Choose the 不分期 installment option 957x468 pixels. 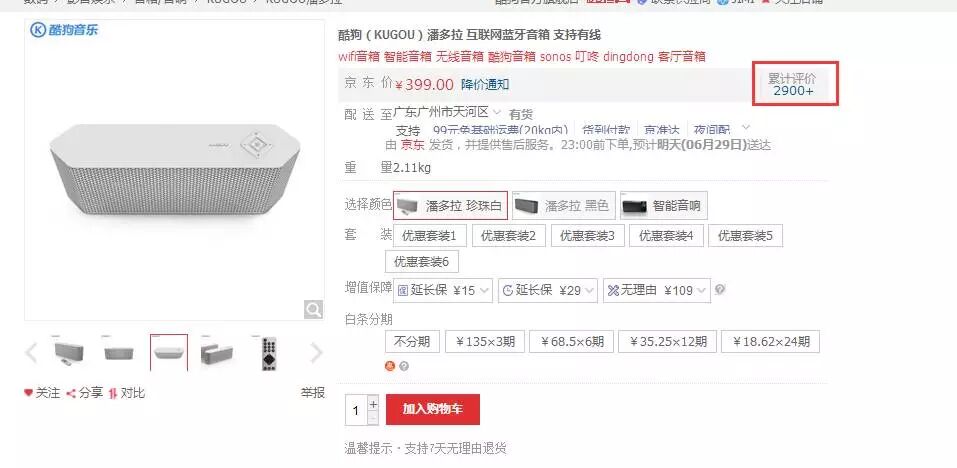point(412,342)
